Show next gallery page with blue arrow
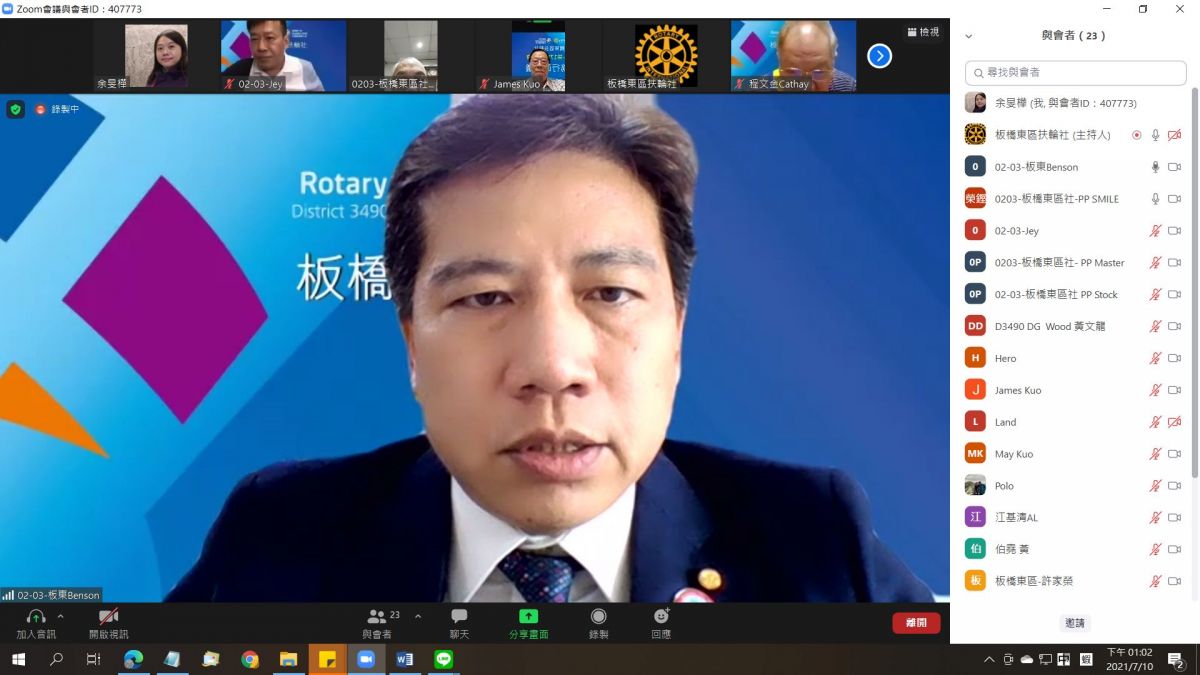The image size is (1200, 675). (879, 56)
